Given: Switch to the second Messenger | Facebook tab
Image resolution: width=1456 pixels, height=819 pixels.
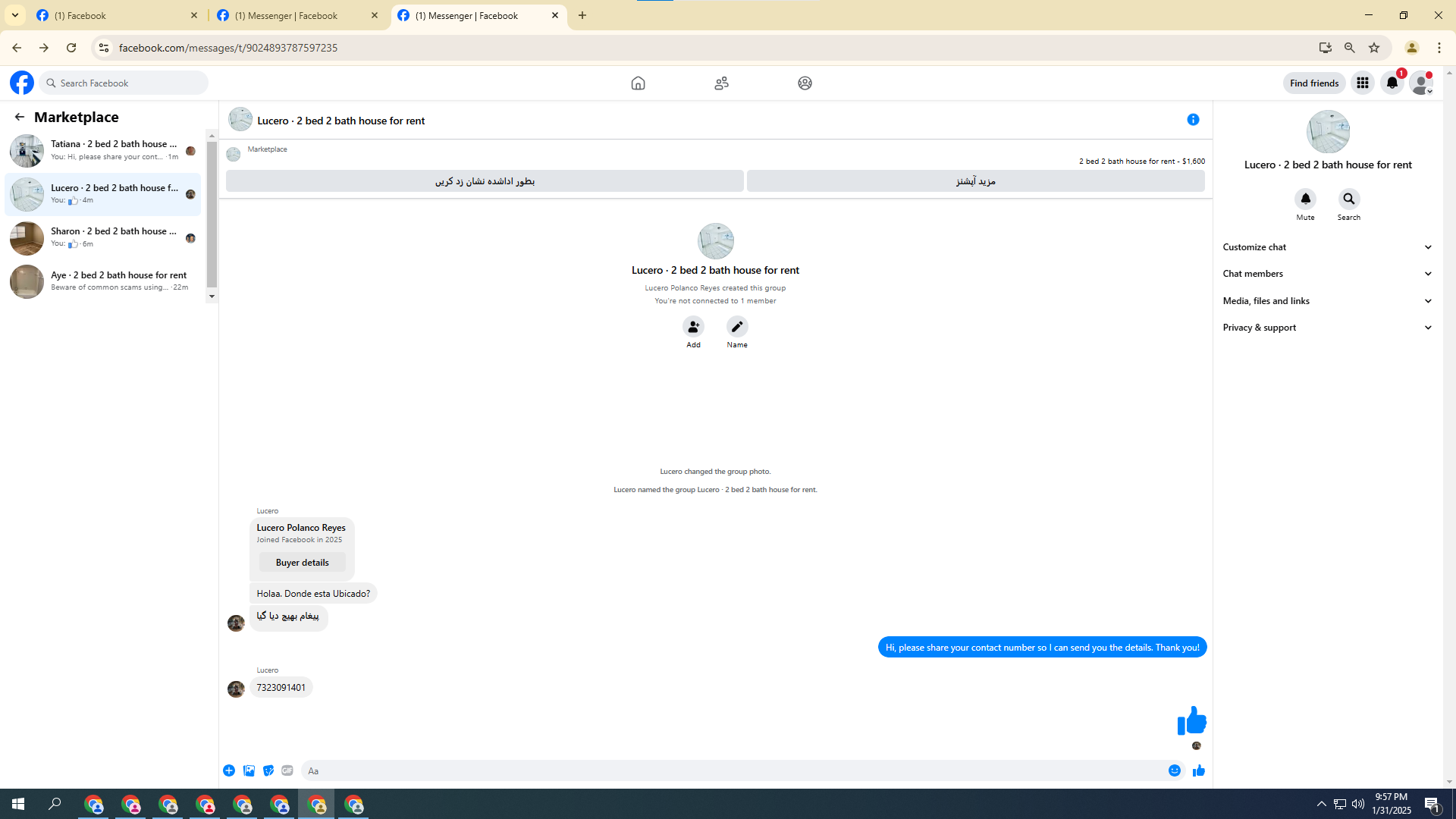Looking at the screenshot, I should (x=298, y=15).
